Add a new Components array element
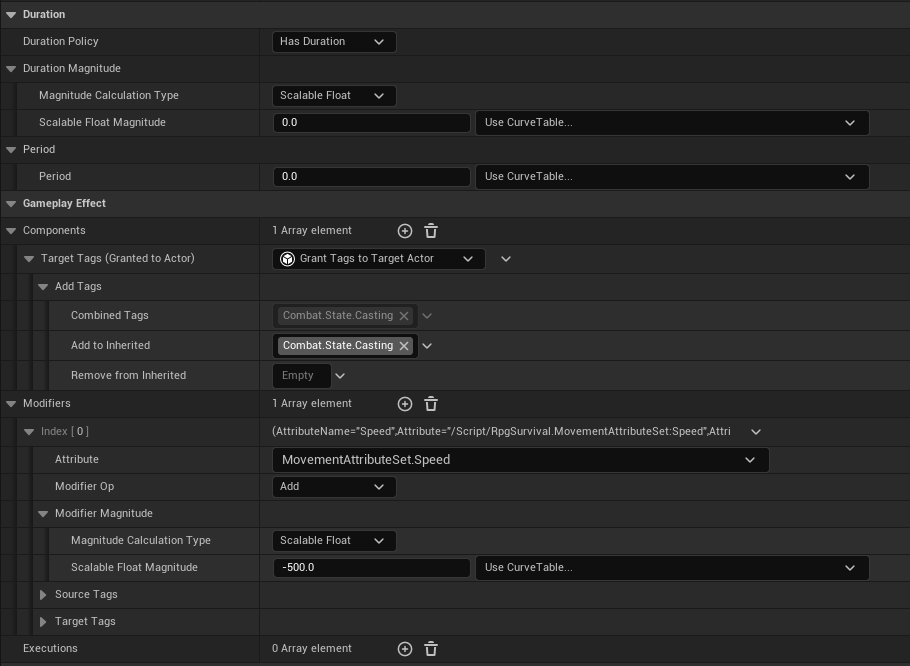 coord(405,231)
